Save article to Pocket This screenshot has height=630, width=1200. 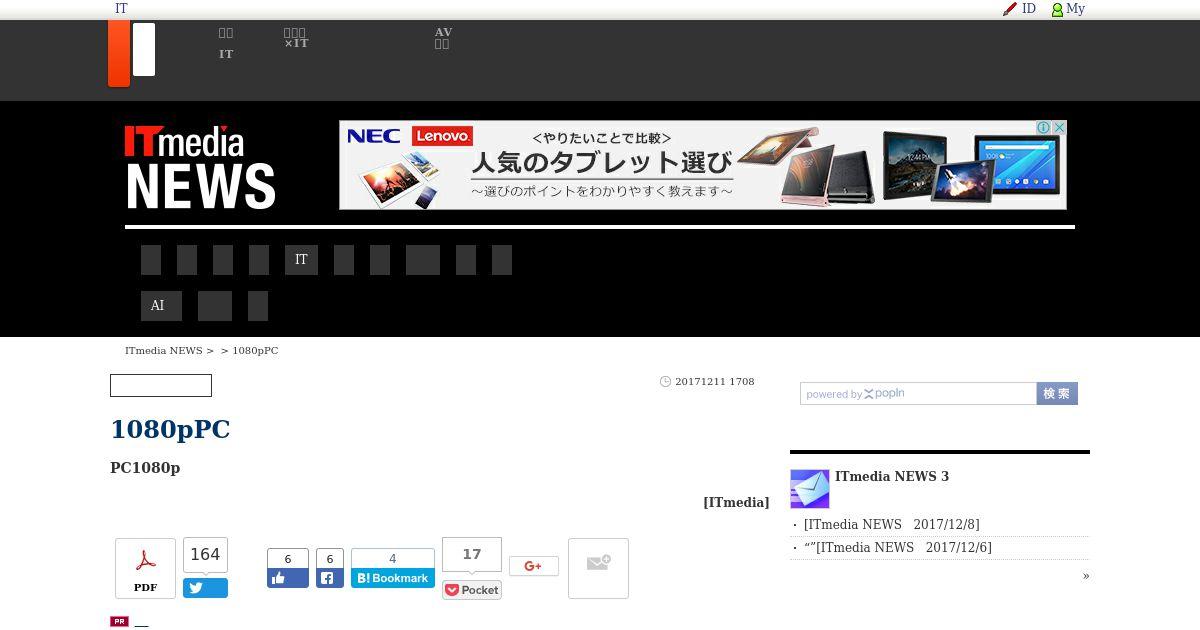pyautogui.click(x=472, y=590)
